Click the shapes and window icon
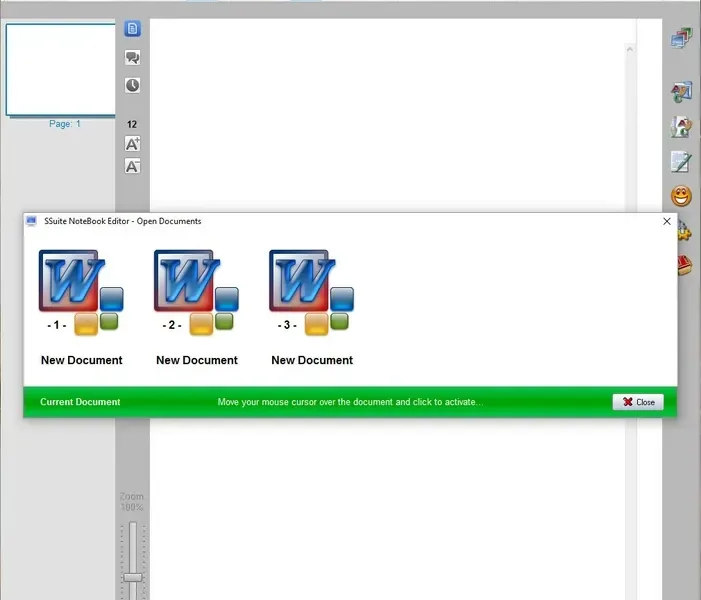Screen dimensions: 701x600 point(681,92)
